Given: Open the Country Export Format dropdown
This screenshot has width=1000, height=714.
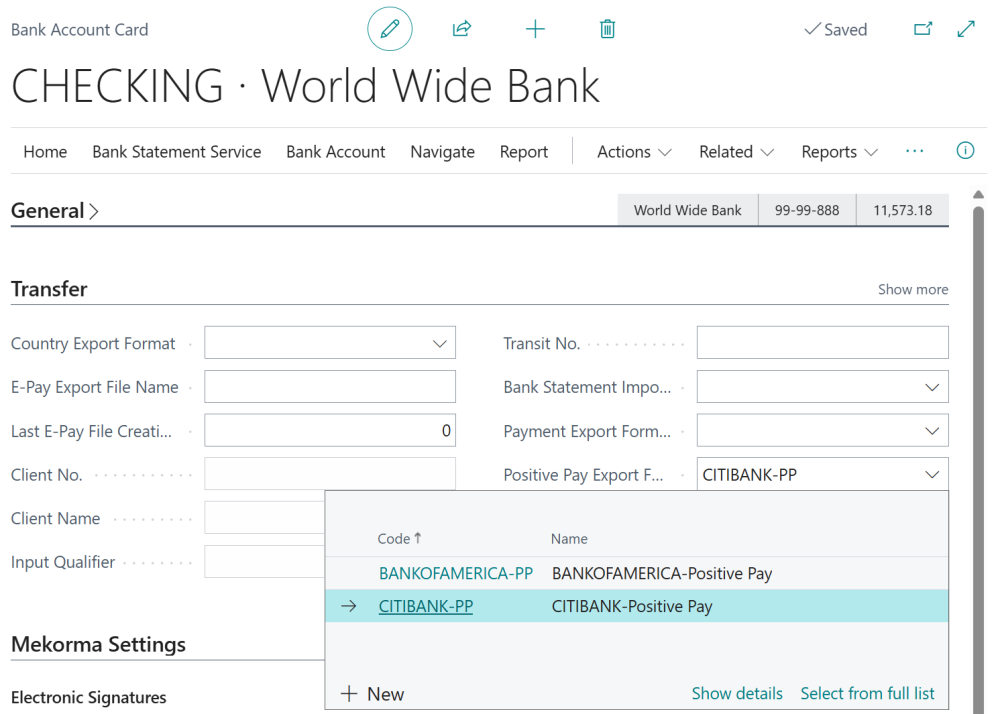Looking at the screenshot, I should [x=441, y=342].
